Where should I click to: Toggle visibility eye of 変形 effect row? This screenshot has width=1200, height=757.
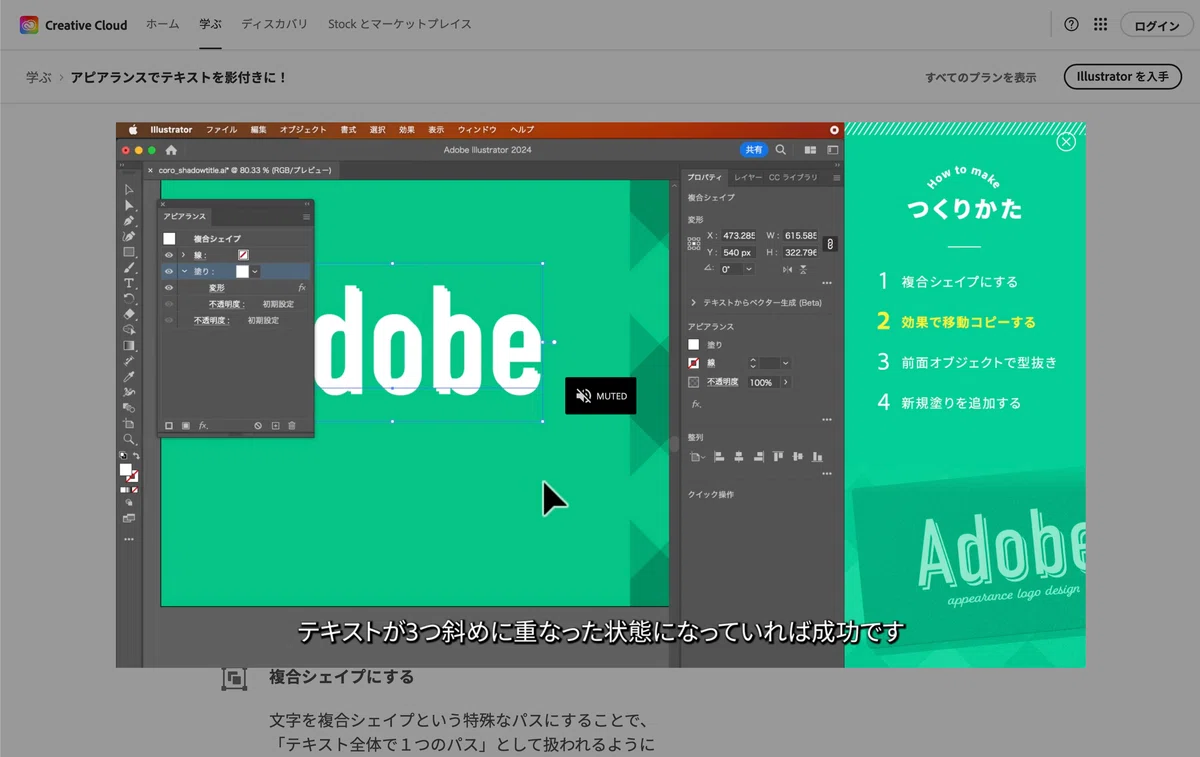click(x=169, y=288)
